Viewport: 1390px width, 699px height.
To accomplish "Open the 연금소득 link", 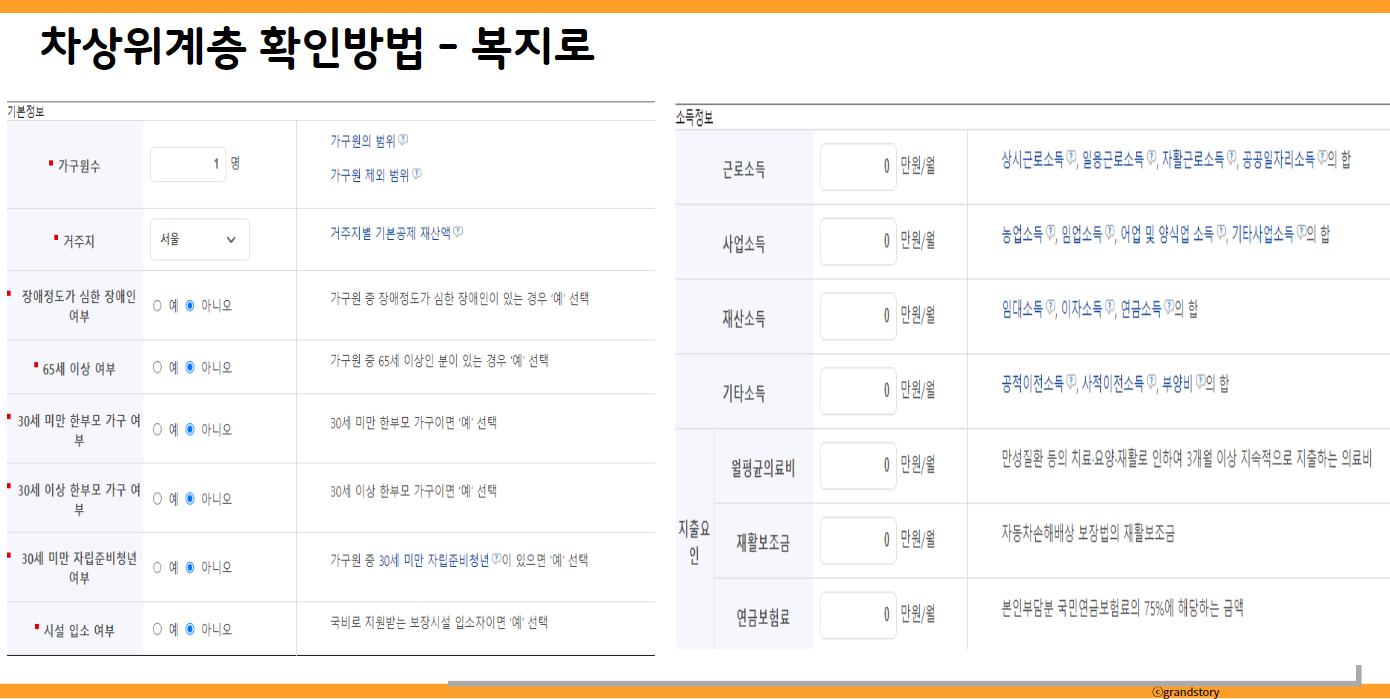I will click(1141, 310).
